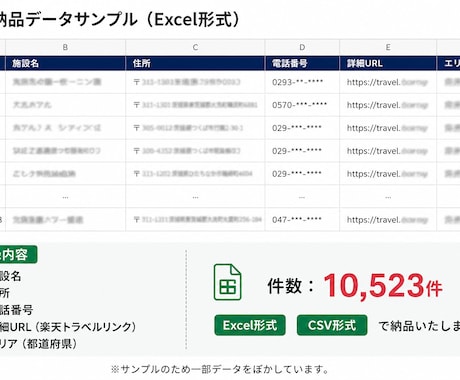460x380 pixels.
Task: Click the 住所 header cell
Action: 195,63
